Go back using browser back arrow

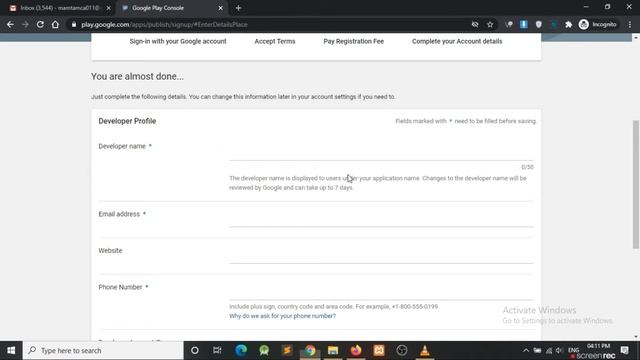point(10,24)
